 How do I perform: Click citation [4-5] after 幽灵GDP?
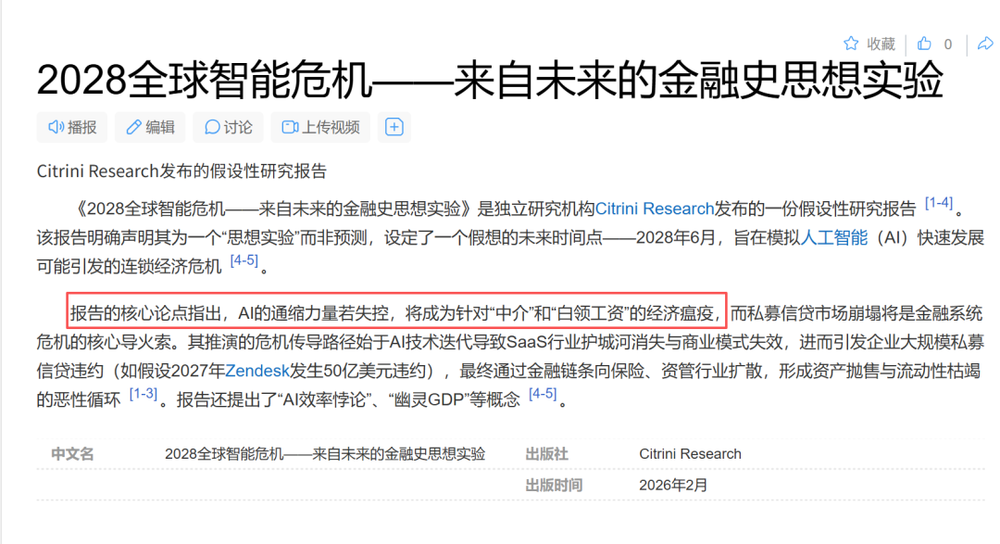pyautogui.click(x=543, y=394)
